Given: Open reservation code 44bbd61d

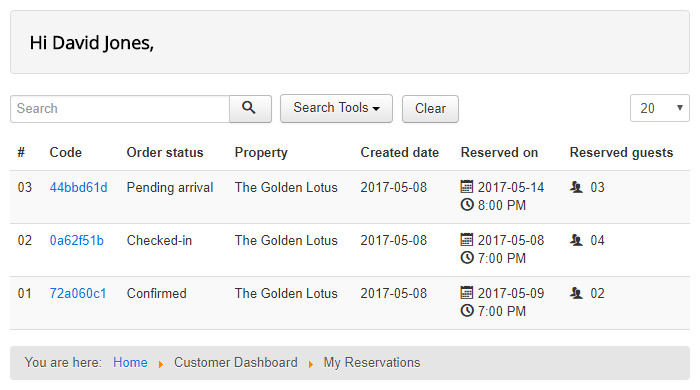Looking at the screenshot, I should click(79, 187).
